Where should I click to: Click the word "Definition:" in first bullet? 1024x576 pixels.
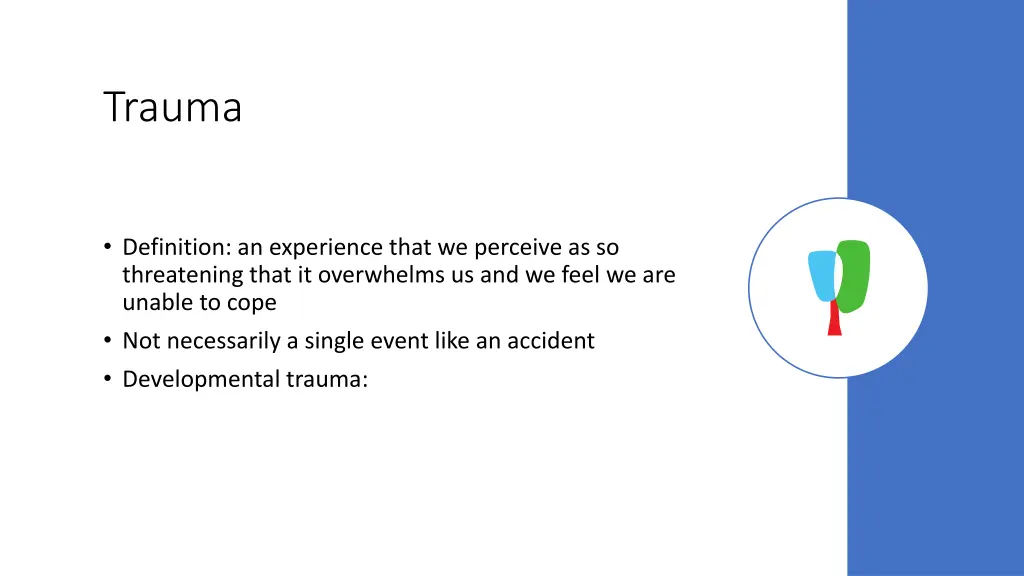(177, 247)
